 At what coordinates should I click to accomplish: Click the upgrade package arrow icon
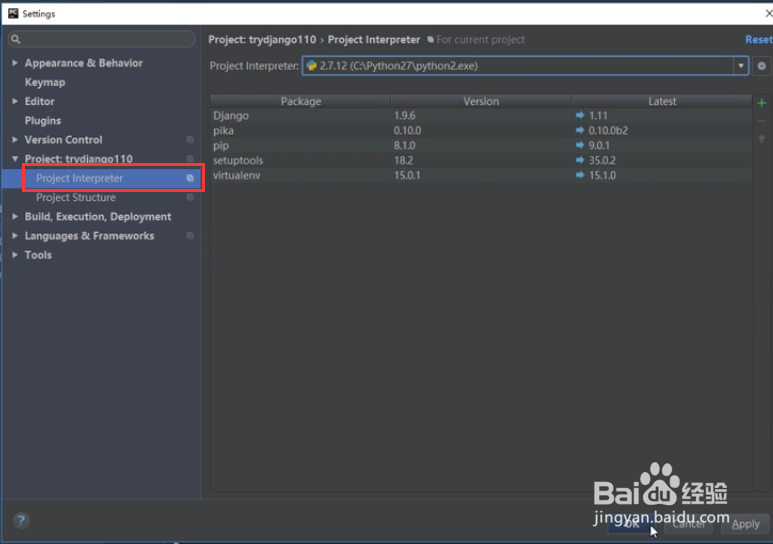coord(762,139)
